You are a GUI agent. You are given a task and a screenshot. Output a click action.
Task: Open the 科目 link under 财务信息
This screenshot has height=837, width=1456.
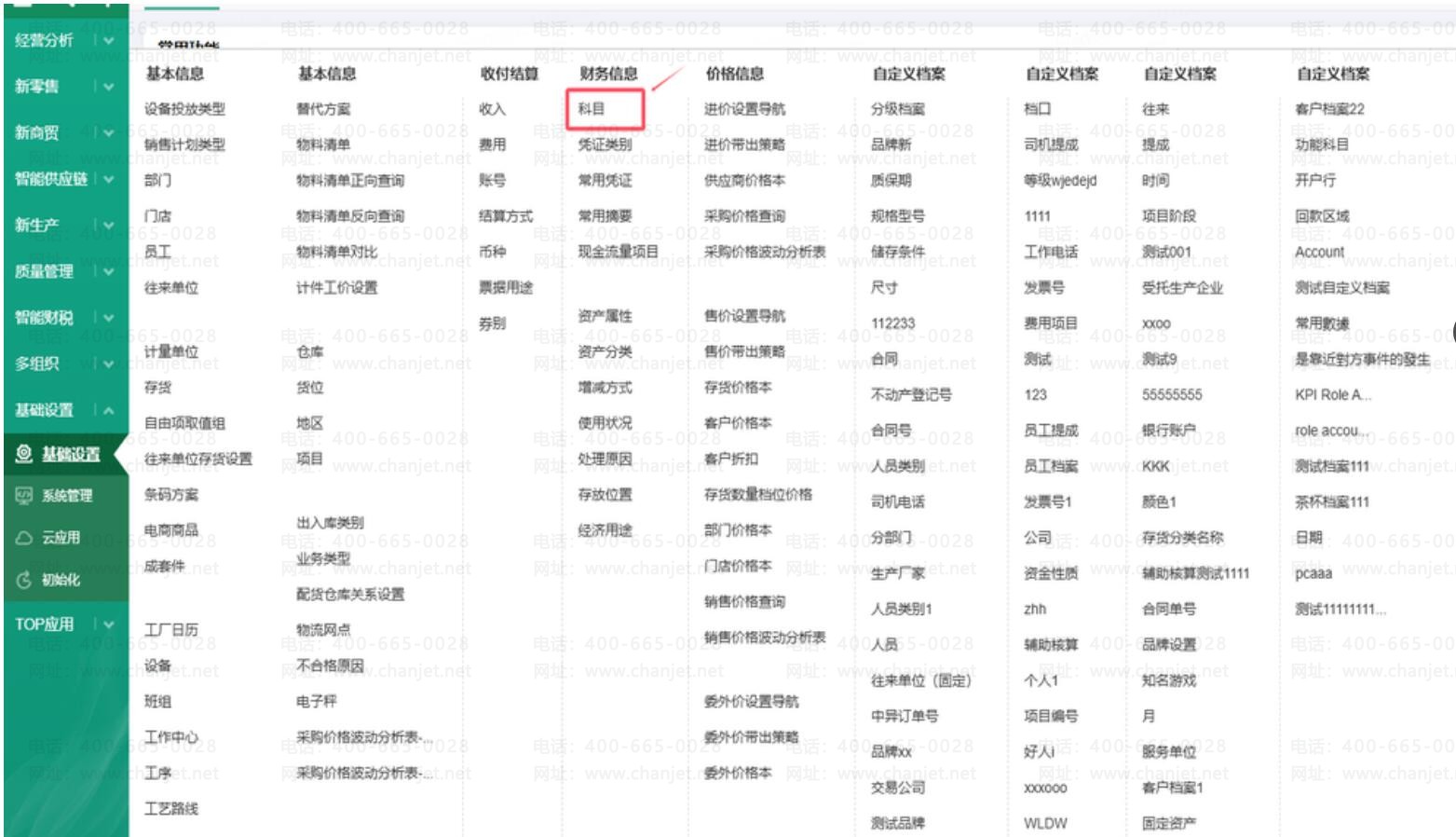point(592,109)
